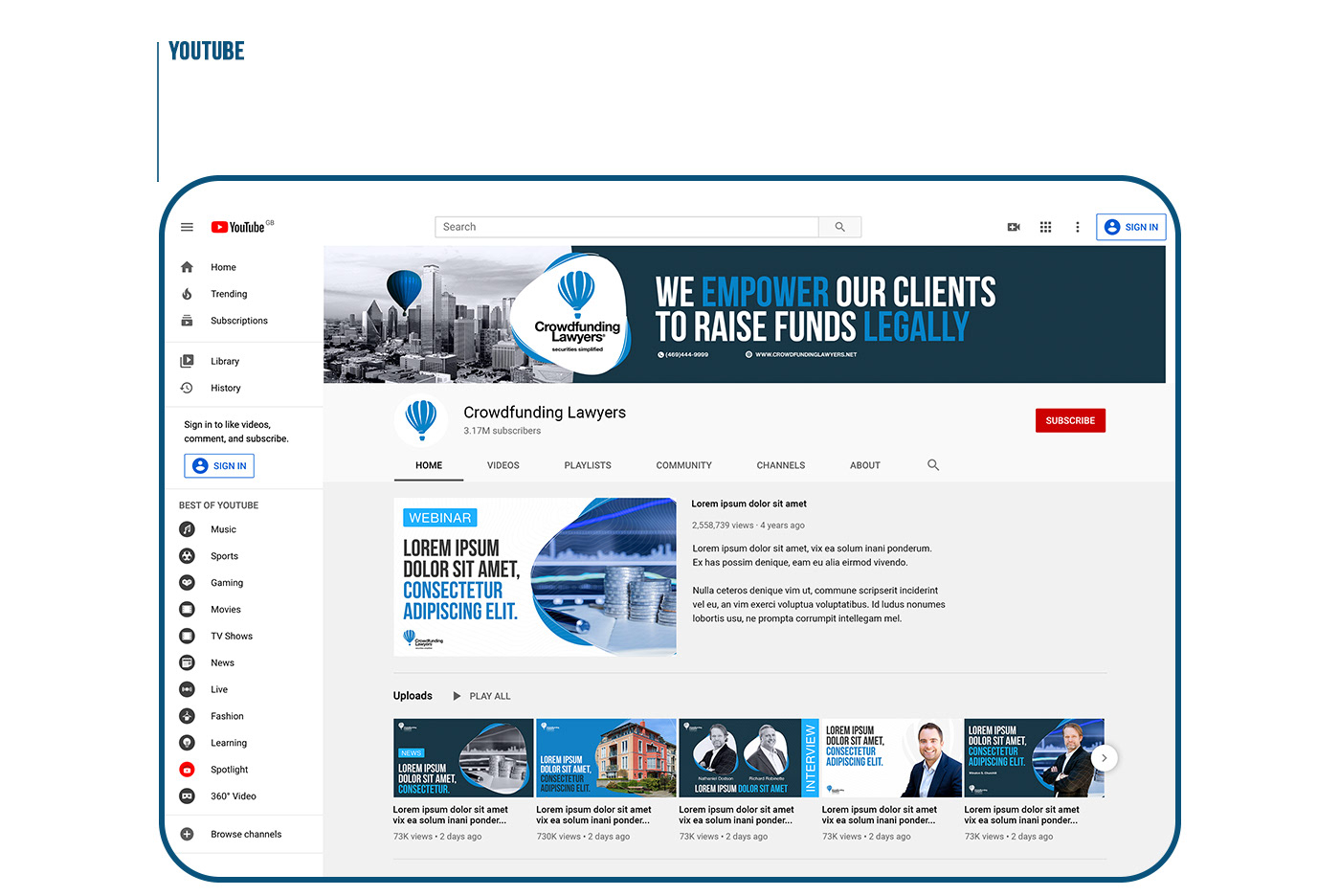Open the ABOUT tab
1340x896 pixels.
coord(865,465)
